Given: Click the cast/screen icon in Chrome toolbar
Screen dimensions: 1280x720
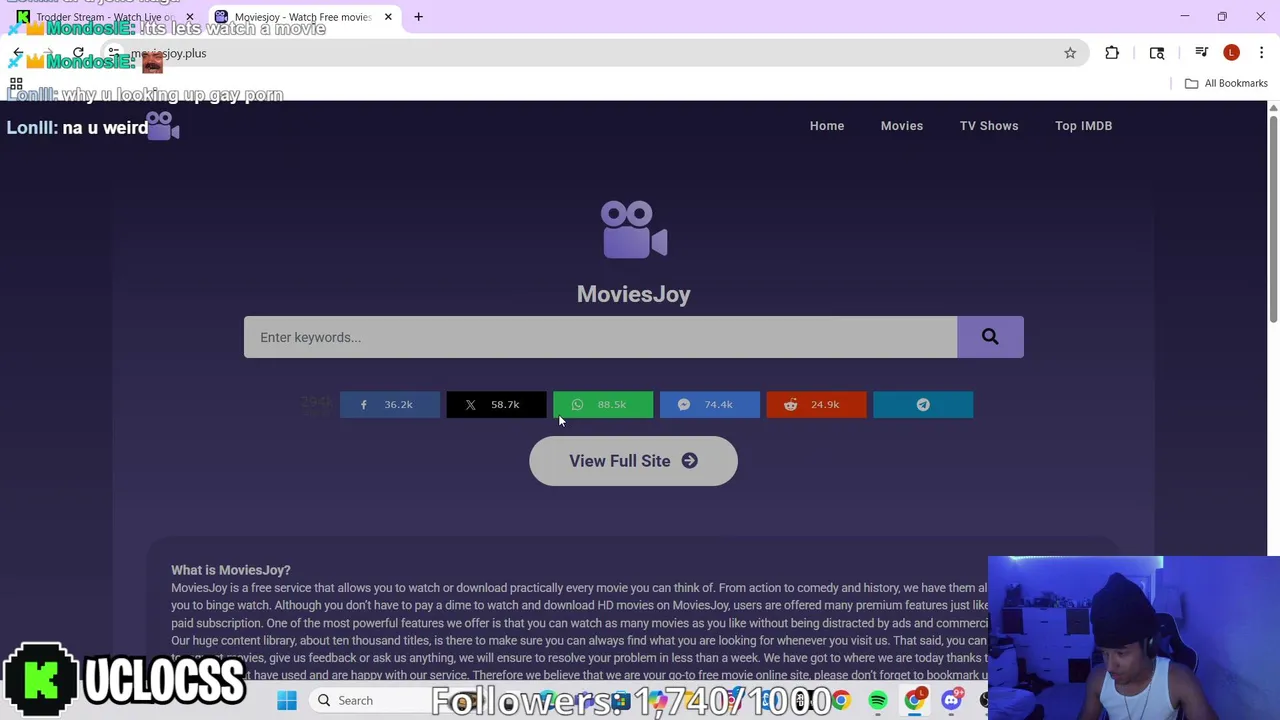Looking at the screenshot, I should [x=1157, y=53].
